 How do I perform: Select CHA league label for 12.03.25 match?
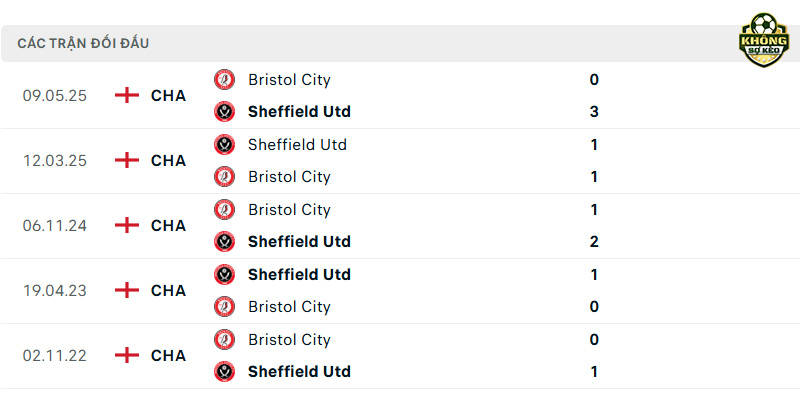[x=168, y=161]
